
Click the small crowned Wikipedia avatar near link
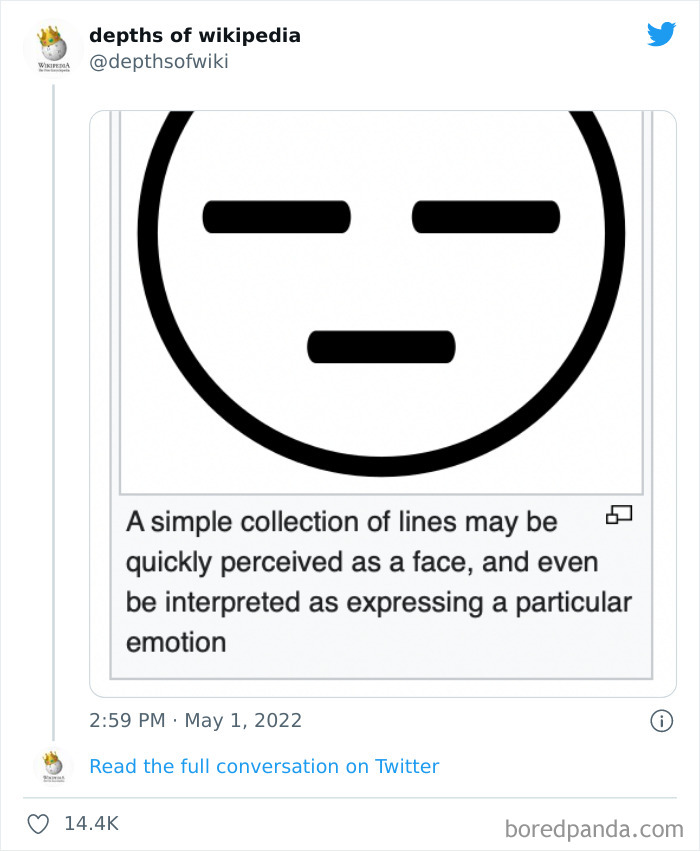[x=53, y=766]
